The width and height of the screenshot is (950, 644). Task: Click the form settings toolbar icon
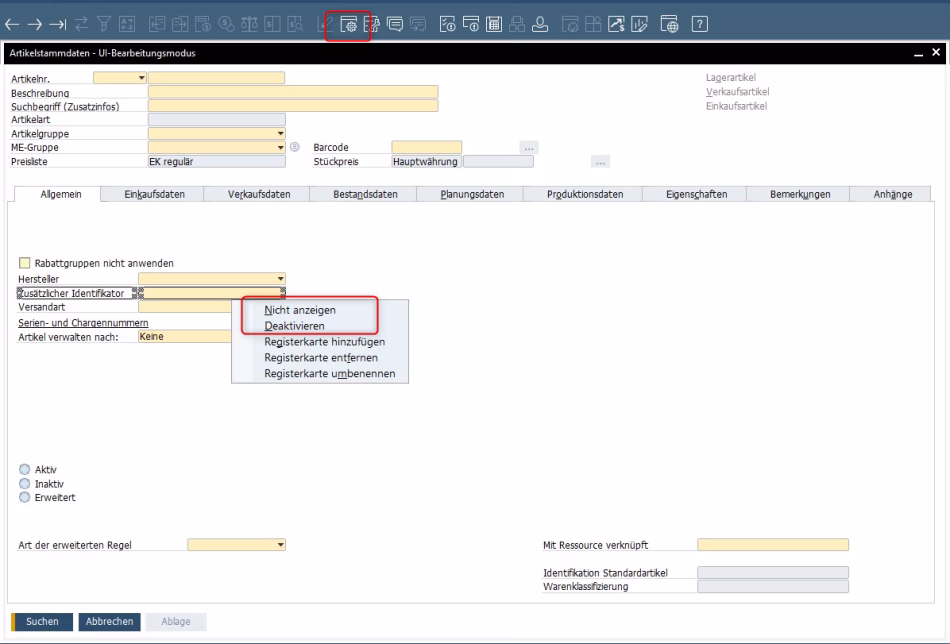349,23
